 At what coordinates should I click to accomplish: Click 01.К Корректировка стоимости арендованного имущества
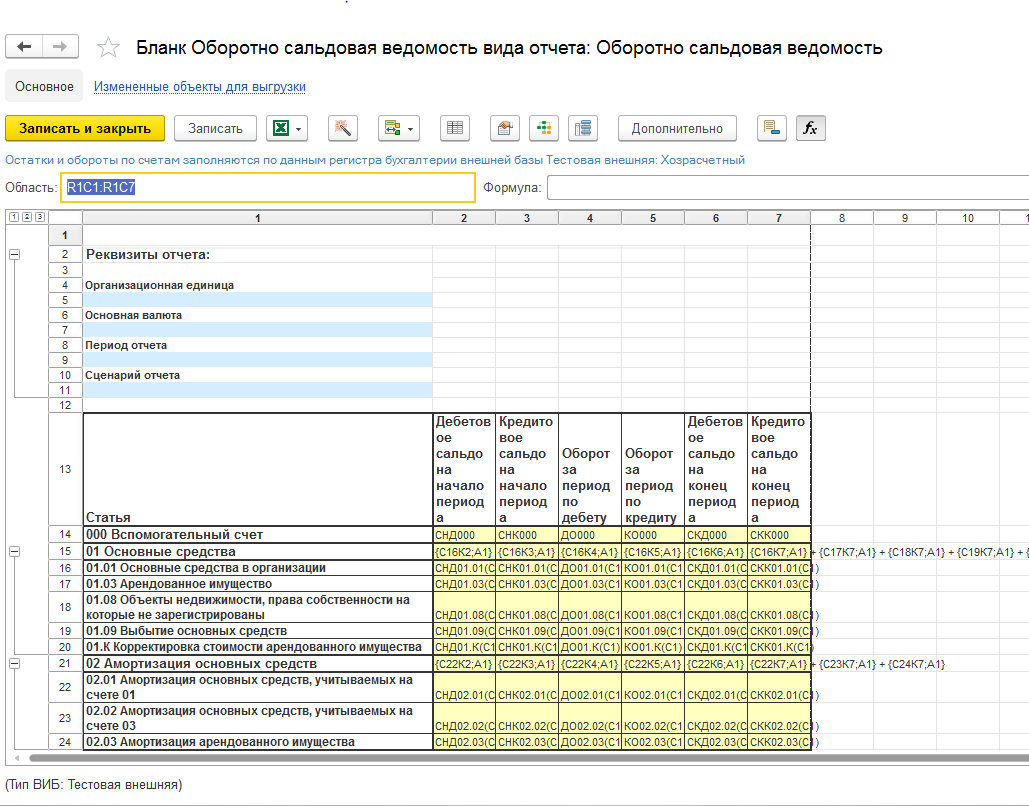click(258, 647)
